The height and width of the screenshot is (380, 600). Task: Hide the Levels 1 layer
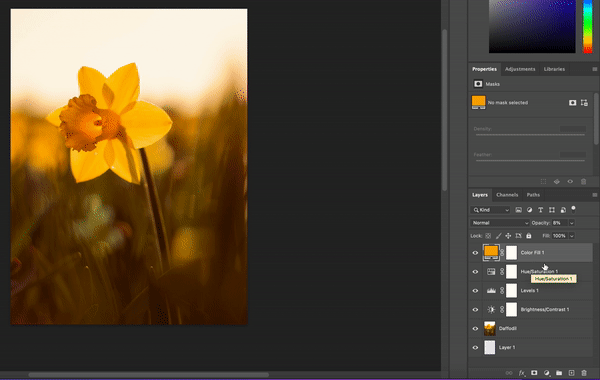[x=475, y=290]
